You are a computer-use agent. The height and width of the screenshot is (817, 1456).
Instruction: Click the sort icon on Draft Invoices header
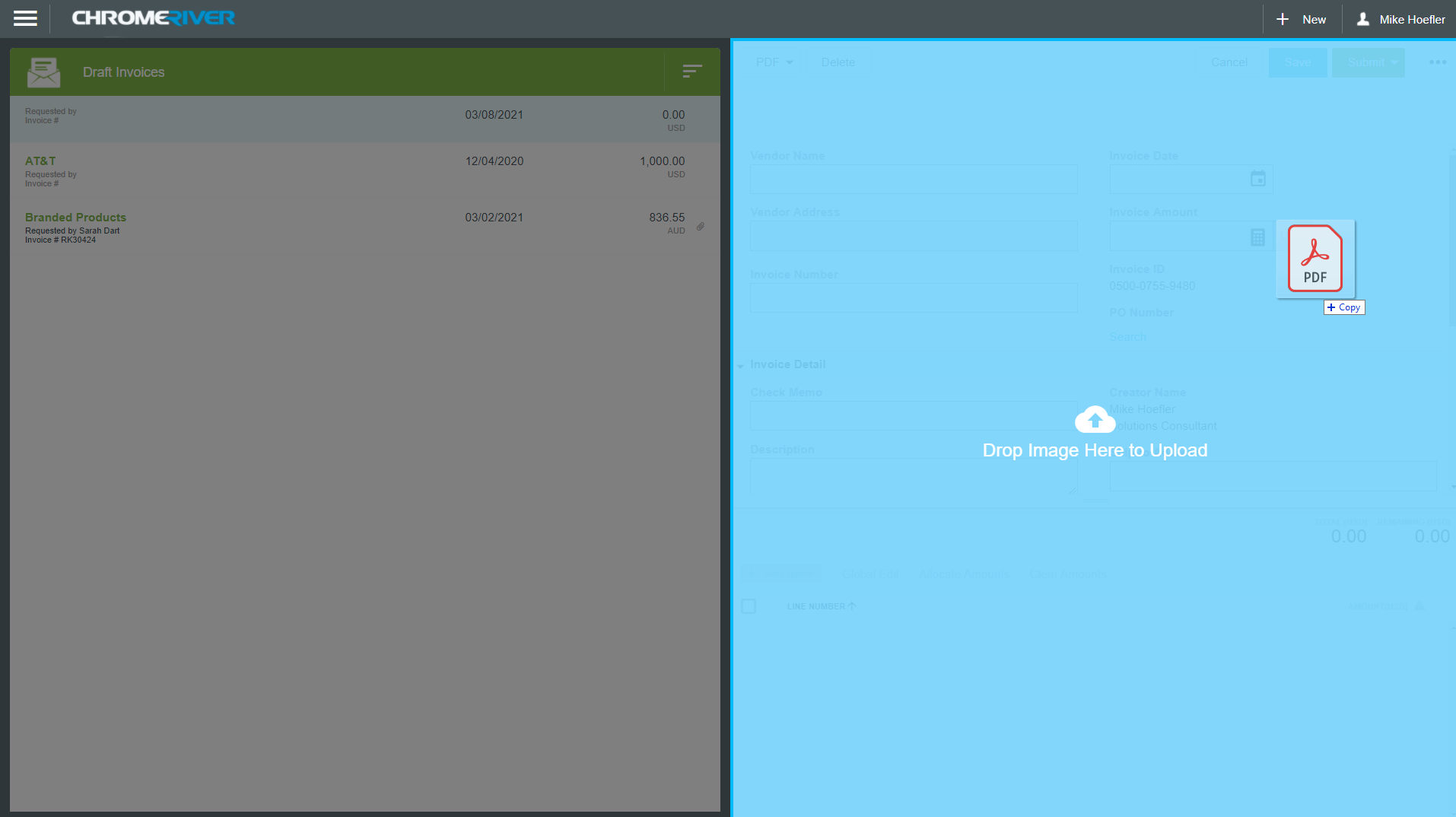click(691, 71)
